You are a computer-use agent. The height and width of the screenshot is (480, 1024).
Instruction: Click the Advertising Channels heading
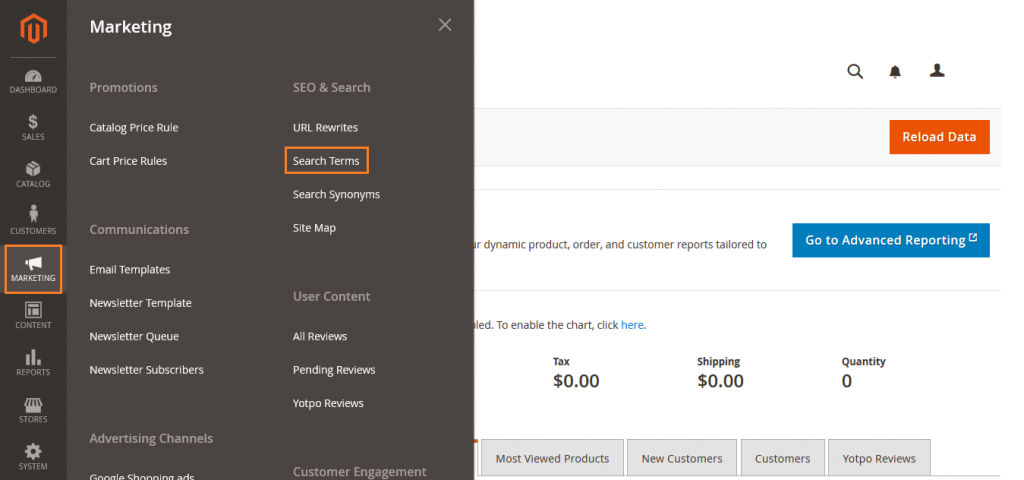[x=151, y=439]
